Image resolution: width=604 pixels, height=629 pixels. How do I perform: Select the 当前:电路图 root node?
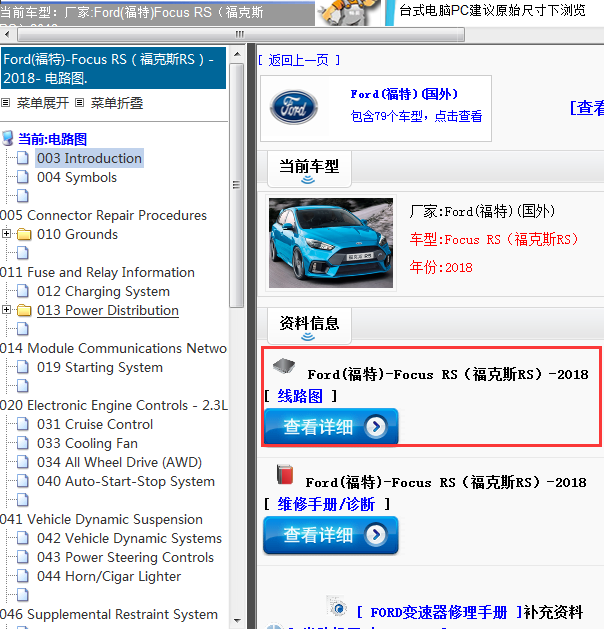click(x=53, y=139)
